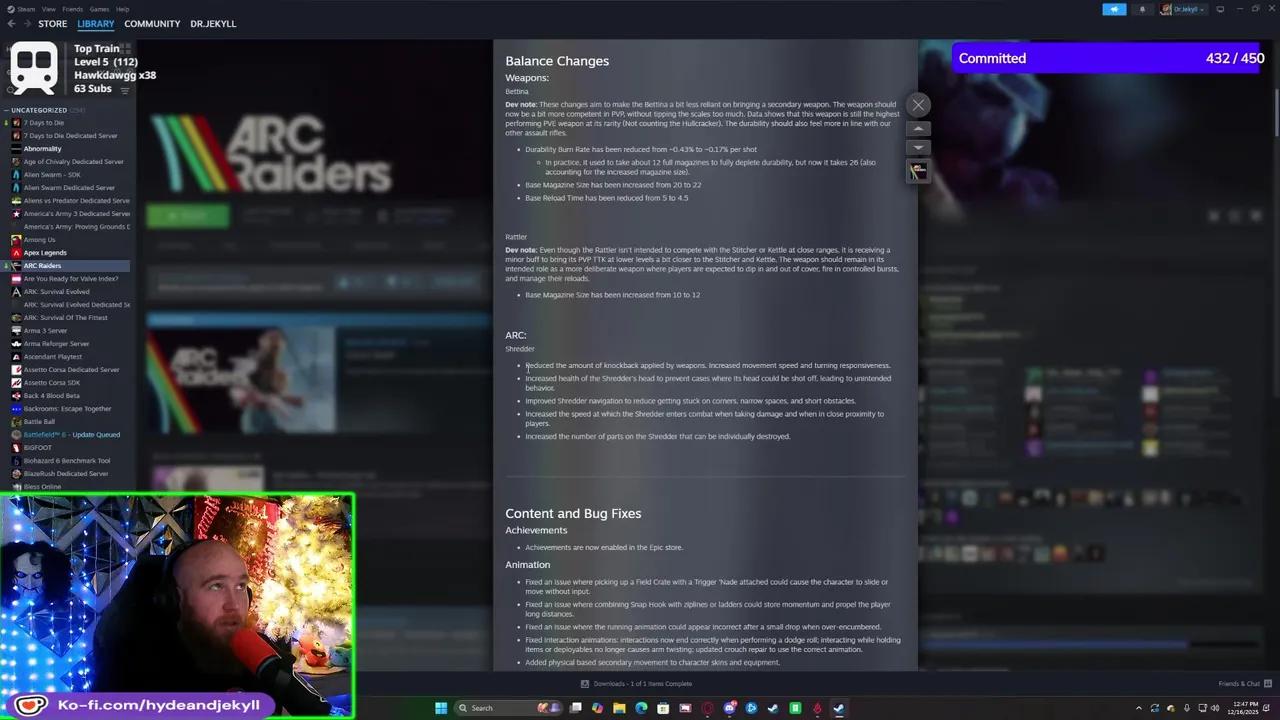Click Aliens vs Predator Dedicated Server icon

click(16, 201)
